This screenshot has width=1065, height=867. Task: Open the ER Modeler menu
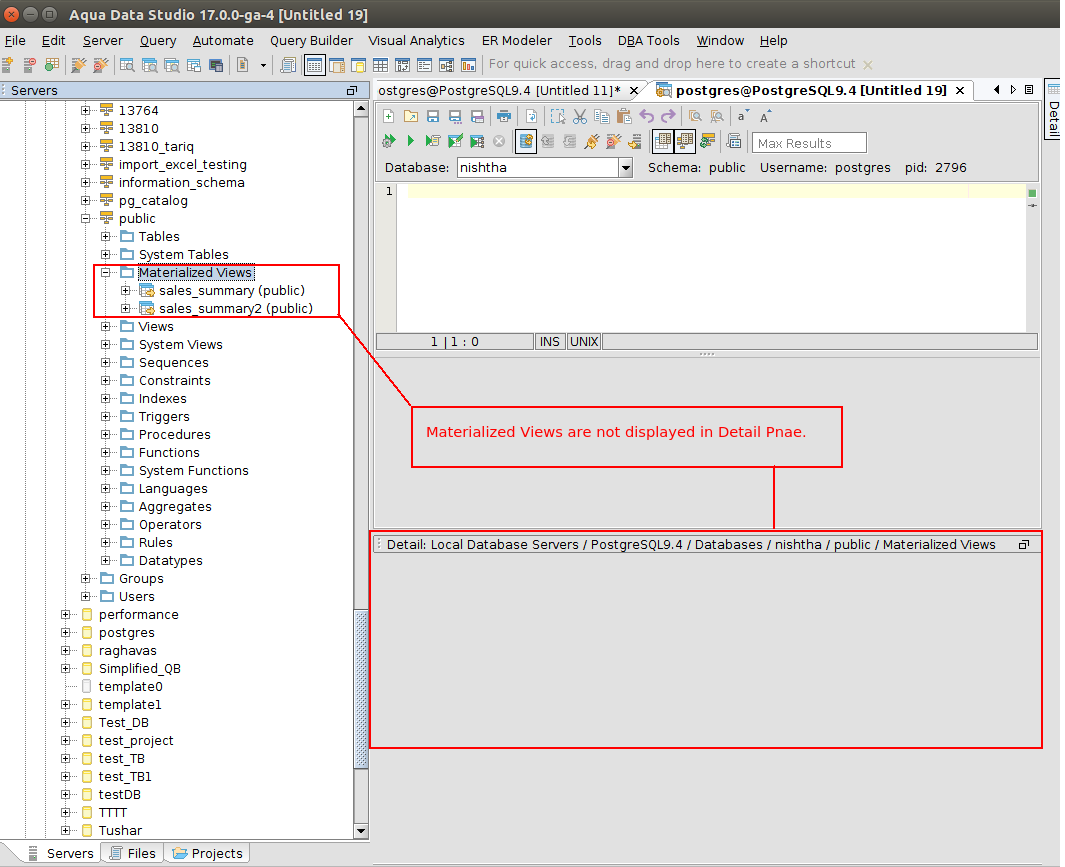(x=516, y=41)
